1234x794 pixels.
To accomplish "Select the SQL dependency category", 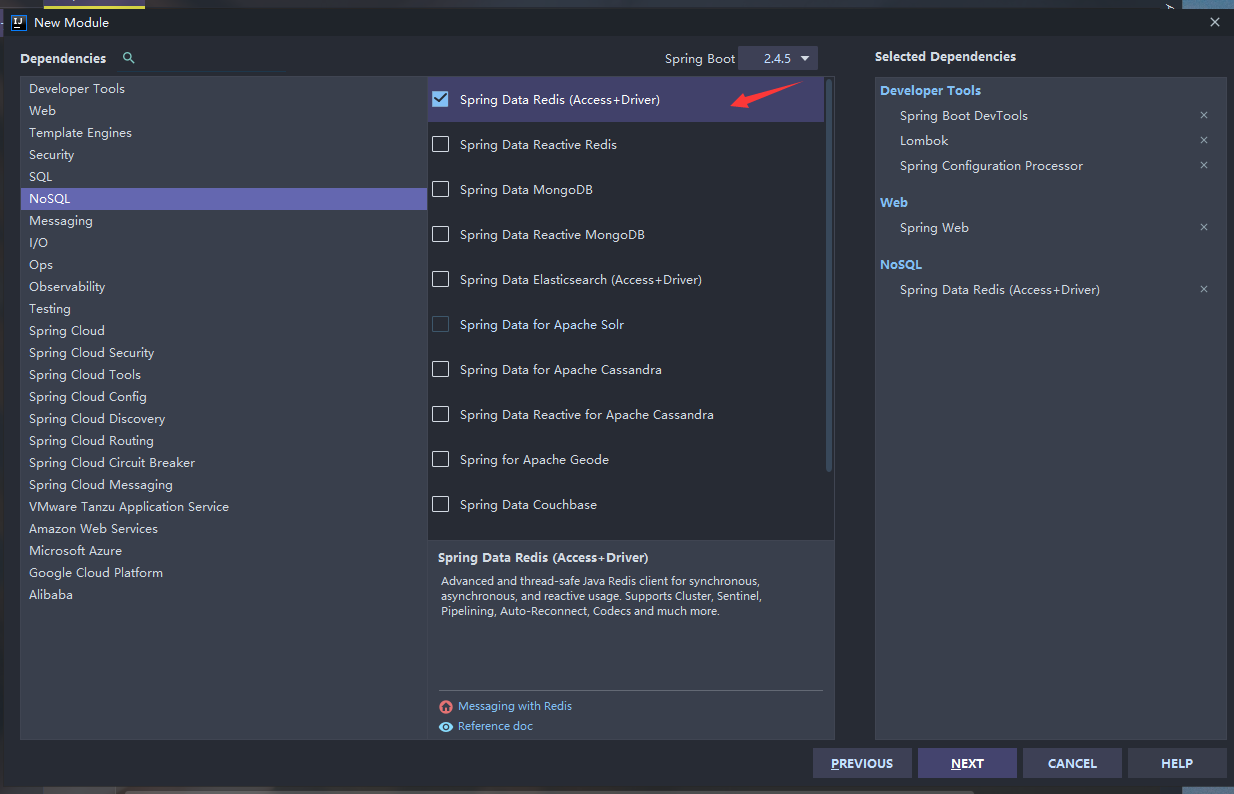I will point(40,176).
